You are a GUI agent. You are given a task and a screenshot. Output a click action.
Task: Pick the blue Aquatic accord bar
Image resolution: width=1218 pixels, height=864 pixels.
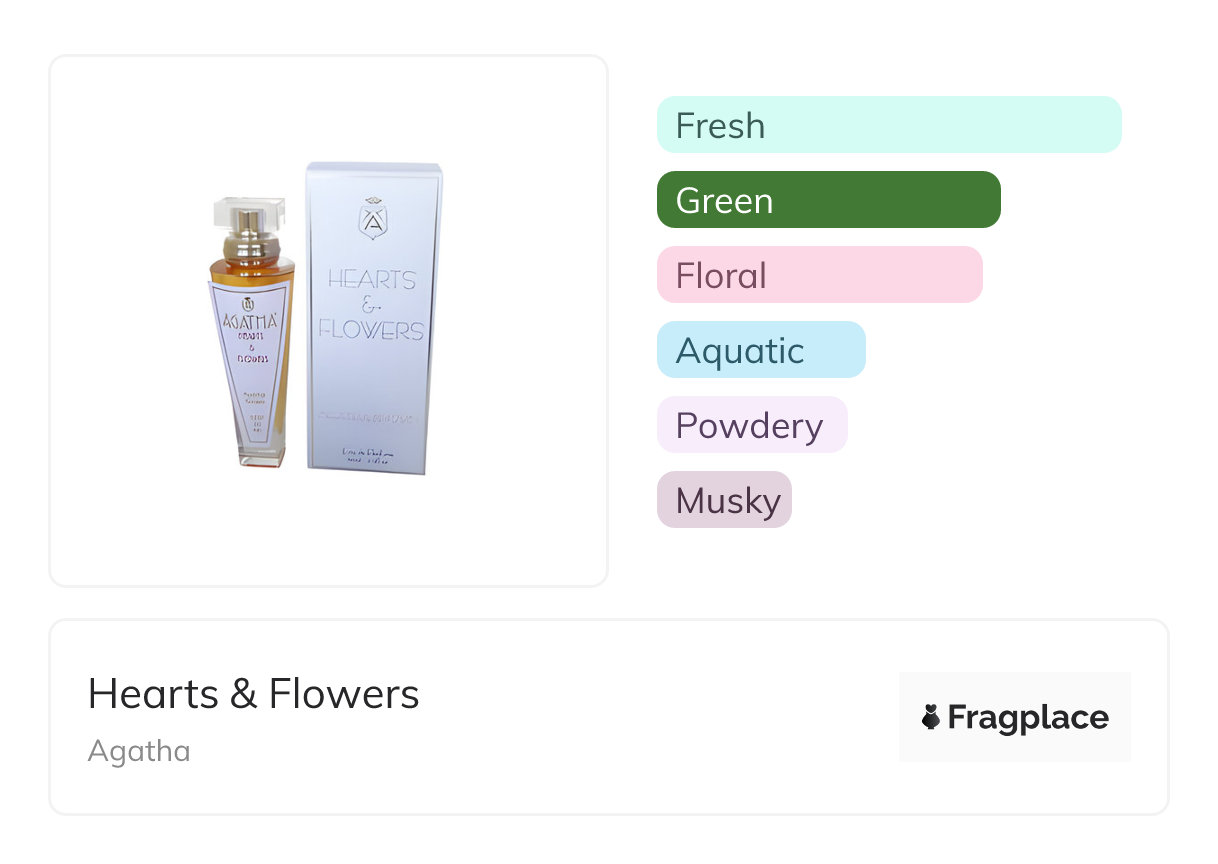pos(760,350)
